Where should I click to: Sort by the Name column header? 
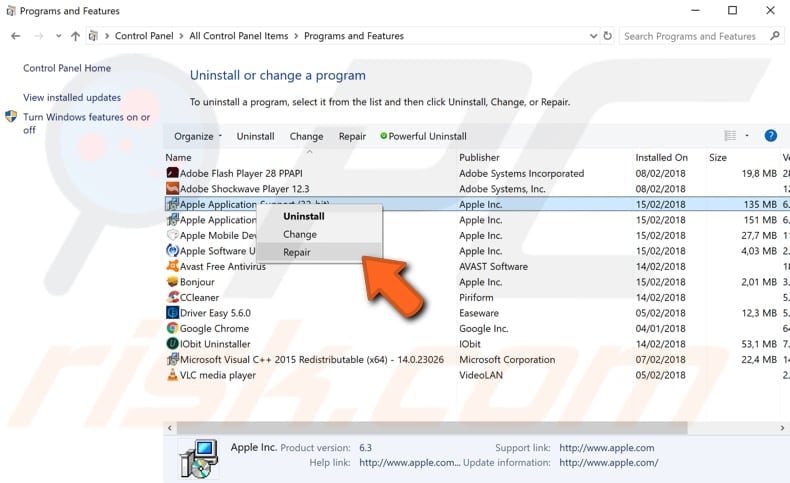point(178,157)
